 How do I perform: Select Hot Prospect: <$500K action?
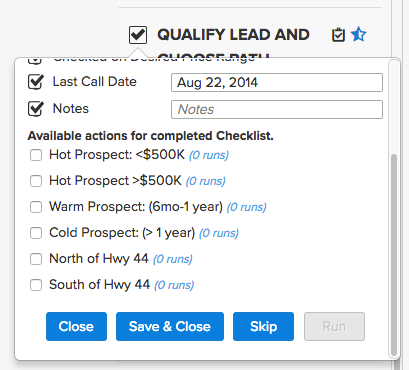pyautogui.click(x=36, y=155)
